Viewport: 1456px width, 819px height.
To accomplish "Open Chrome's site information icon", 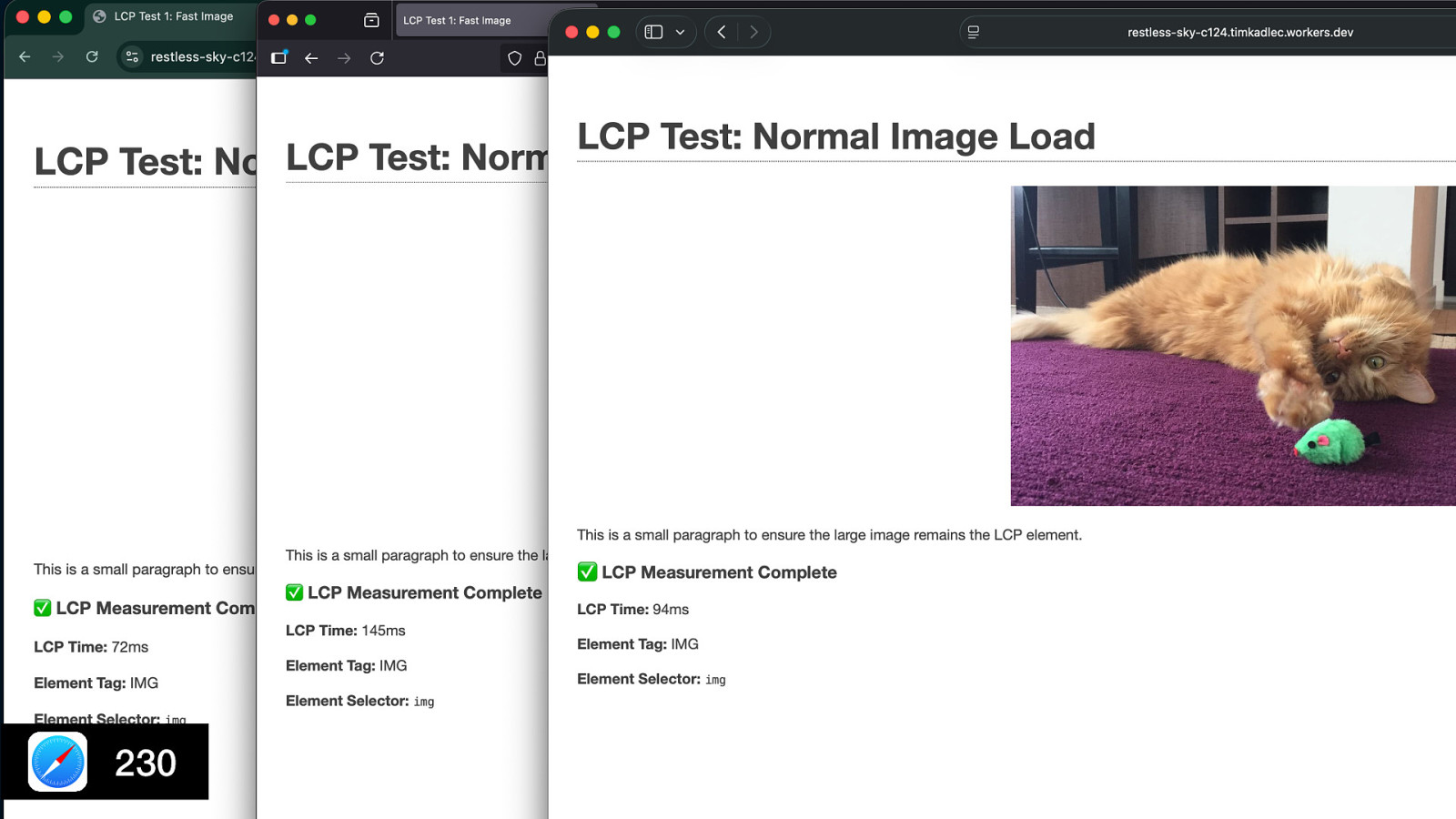I will 132,56.
